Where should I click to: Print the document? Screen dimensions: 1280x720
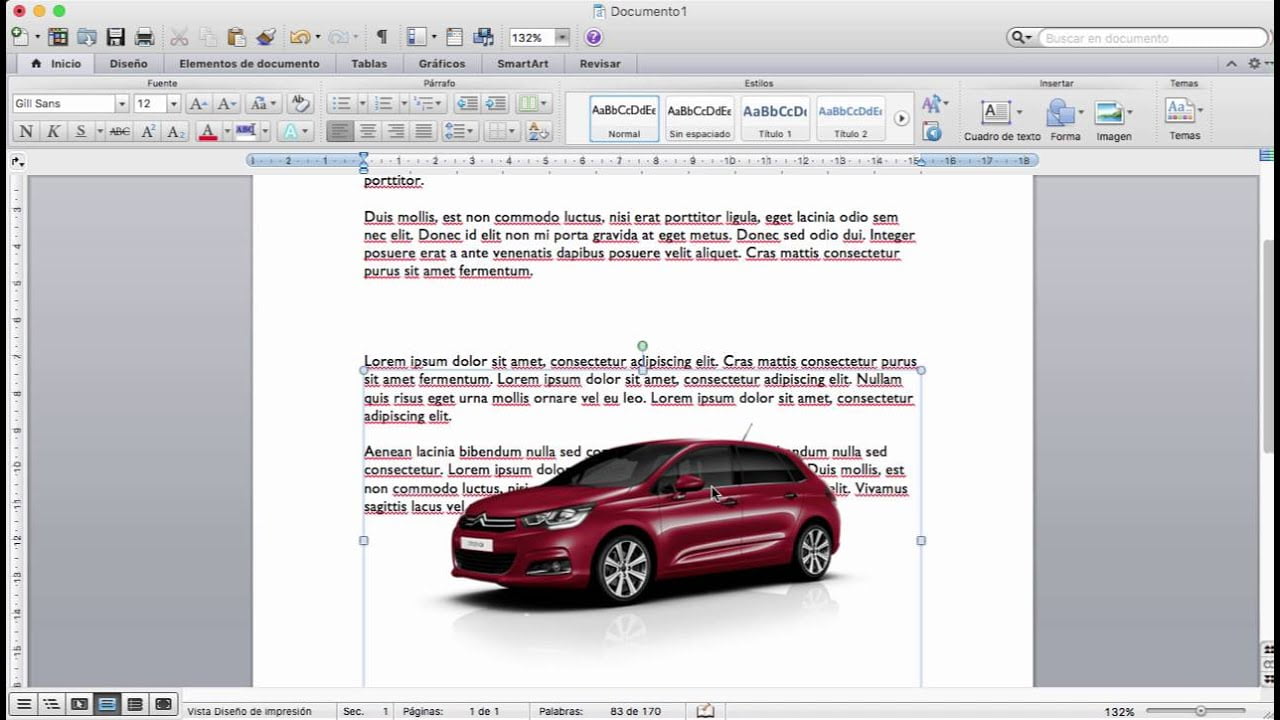click(145, 37)
